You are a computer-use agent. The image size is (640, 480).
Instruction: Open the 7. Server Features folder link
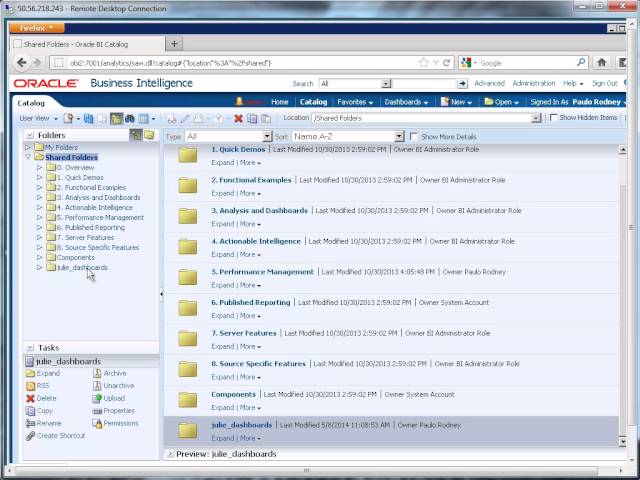click(x=244, y=333)
